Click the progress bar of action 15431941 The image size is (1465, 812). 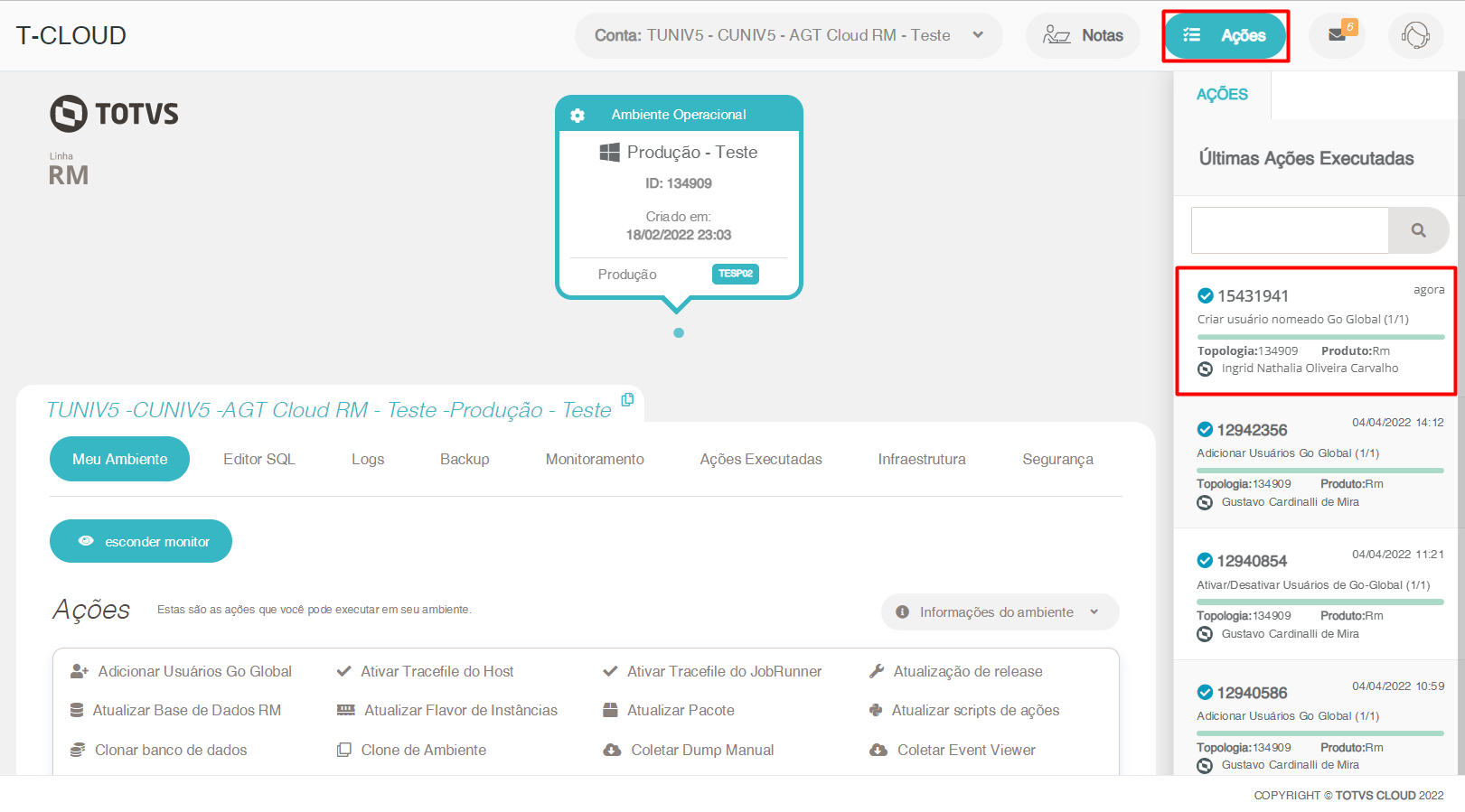(x=1320, y=337)
